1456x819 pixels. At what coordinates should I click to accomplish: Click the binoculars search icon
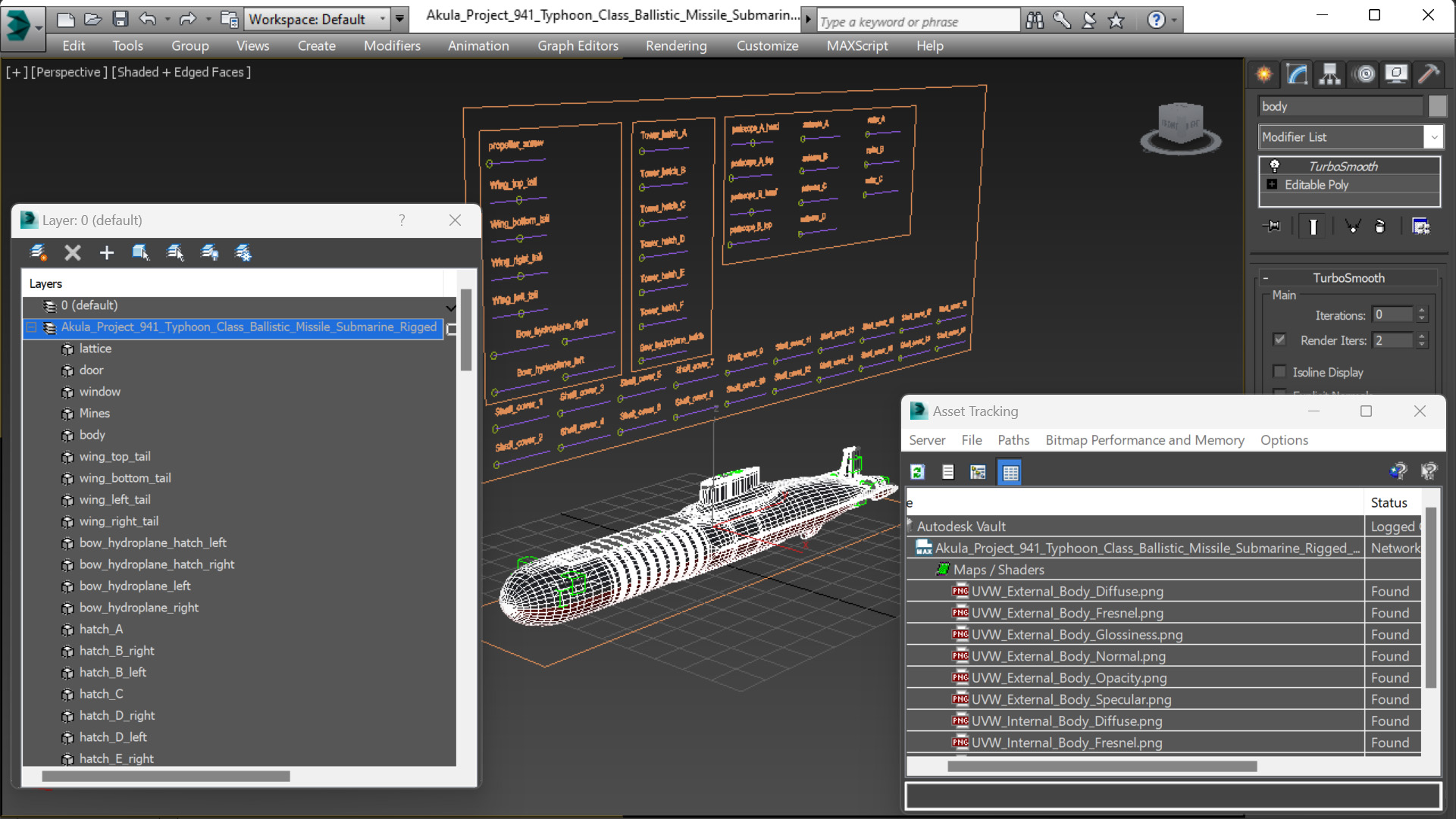click(x=1035, y=20)
